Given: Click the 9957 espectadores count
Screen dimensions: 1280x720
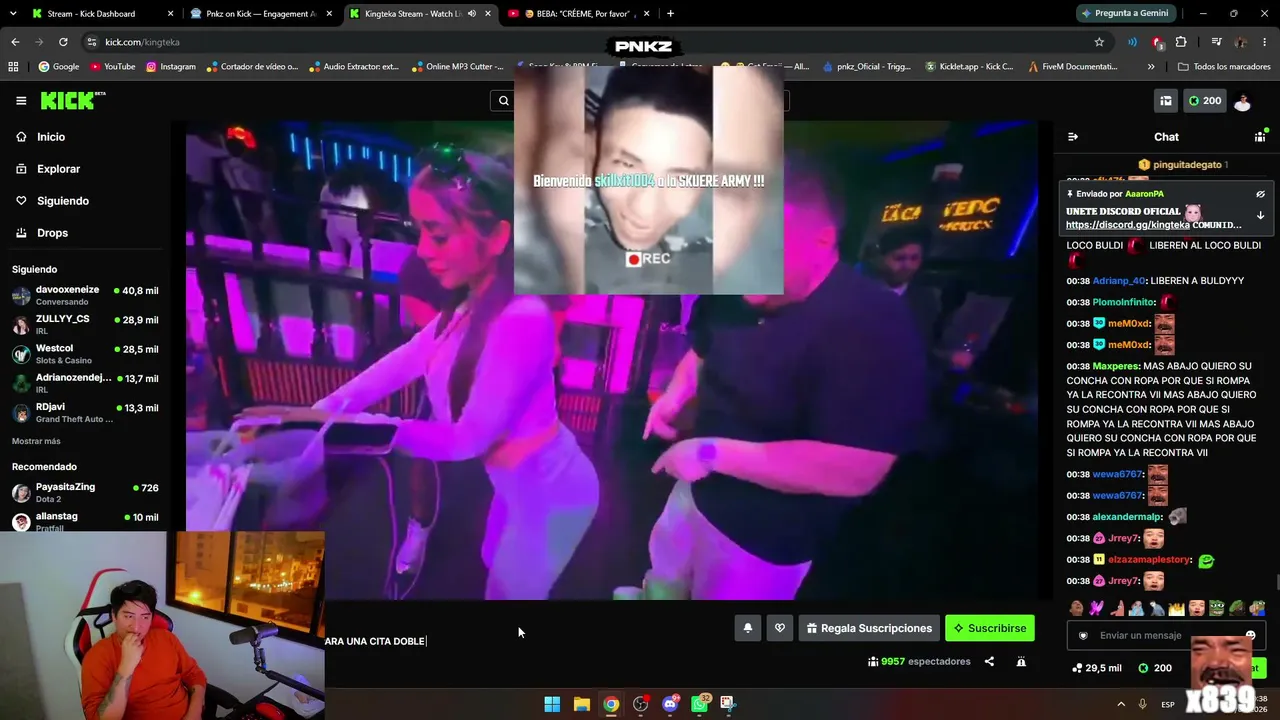Looking at the screenshot, I should [x=919, y=661].
